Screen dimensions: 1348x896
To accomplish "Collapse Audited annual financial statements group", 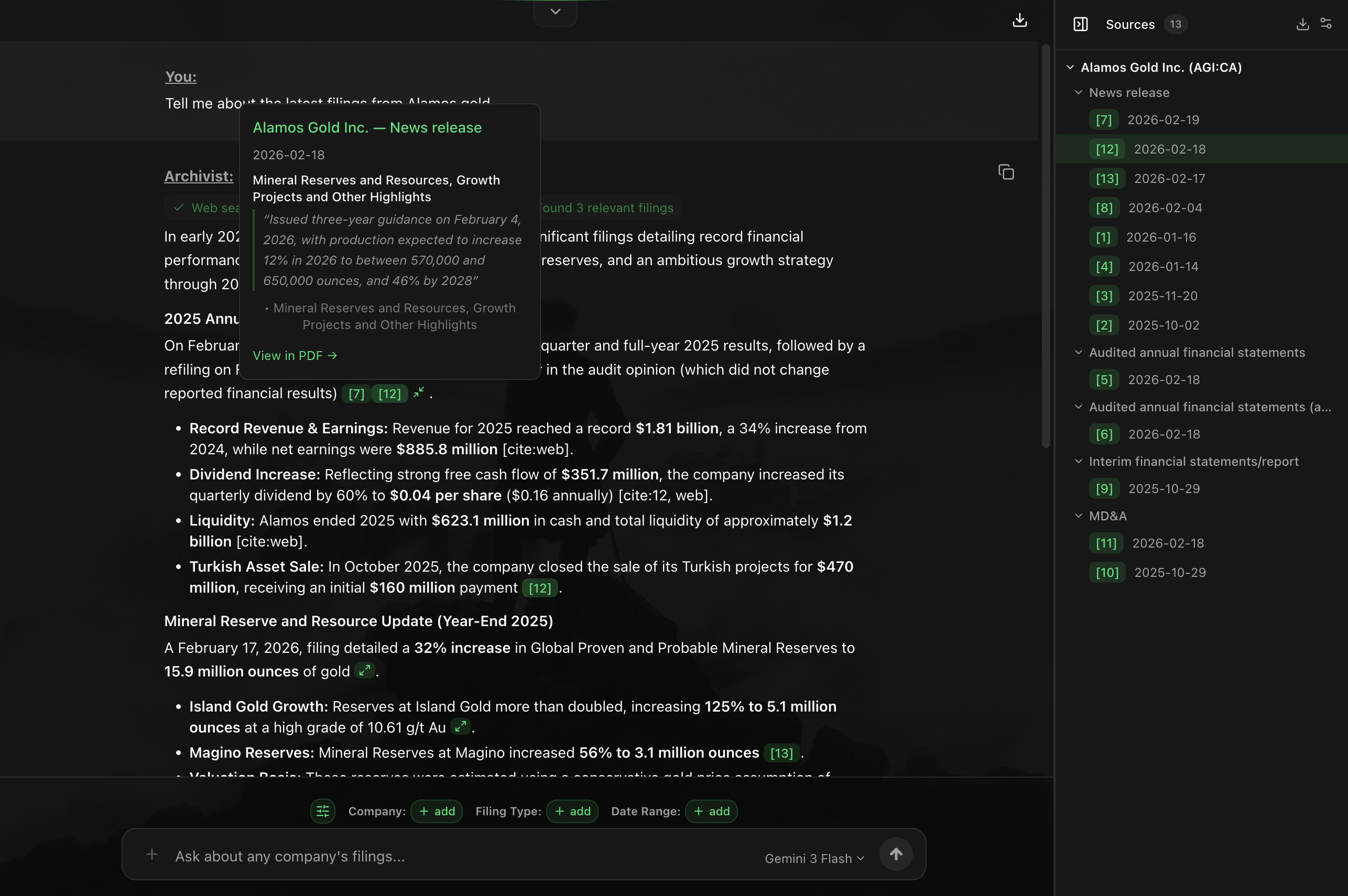I will (1078, 353).
